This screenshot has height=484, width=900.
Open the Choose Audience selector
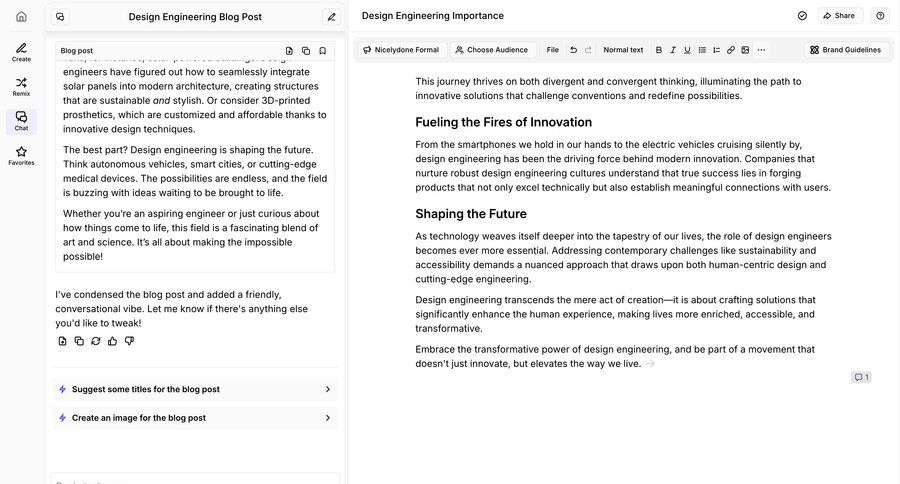pyautogui.click(x=491, y=50)
